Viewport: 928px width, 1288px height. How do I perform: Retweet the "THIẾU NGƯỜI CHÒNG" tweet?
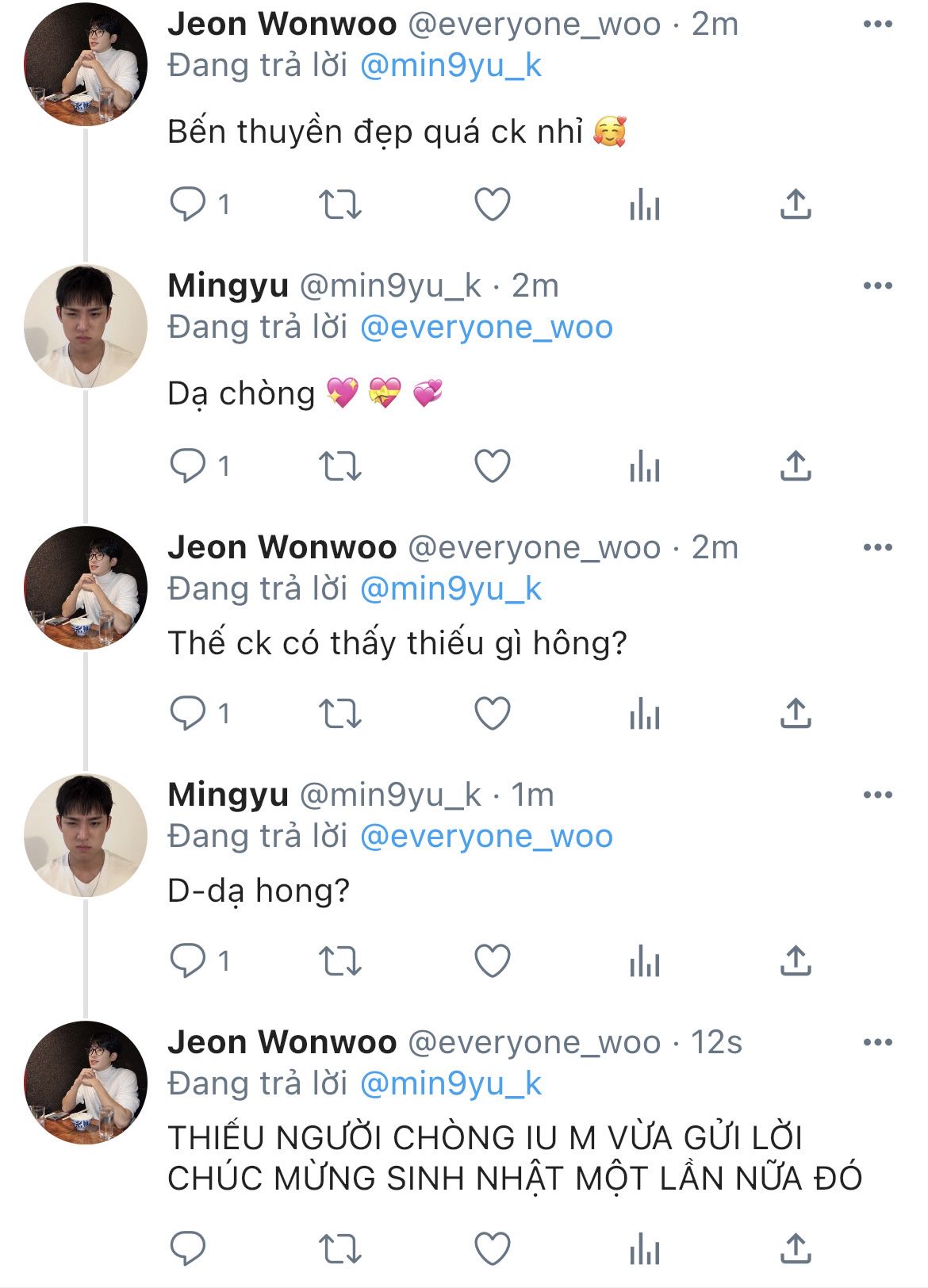340,1249
